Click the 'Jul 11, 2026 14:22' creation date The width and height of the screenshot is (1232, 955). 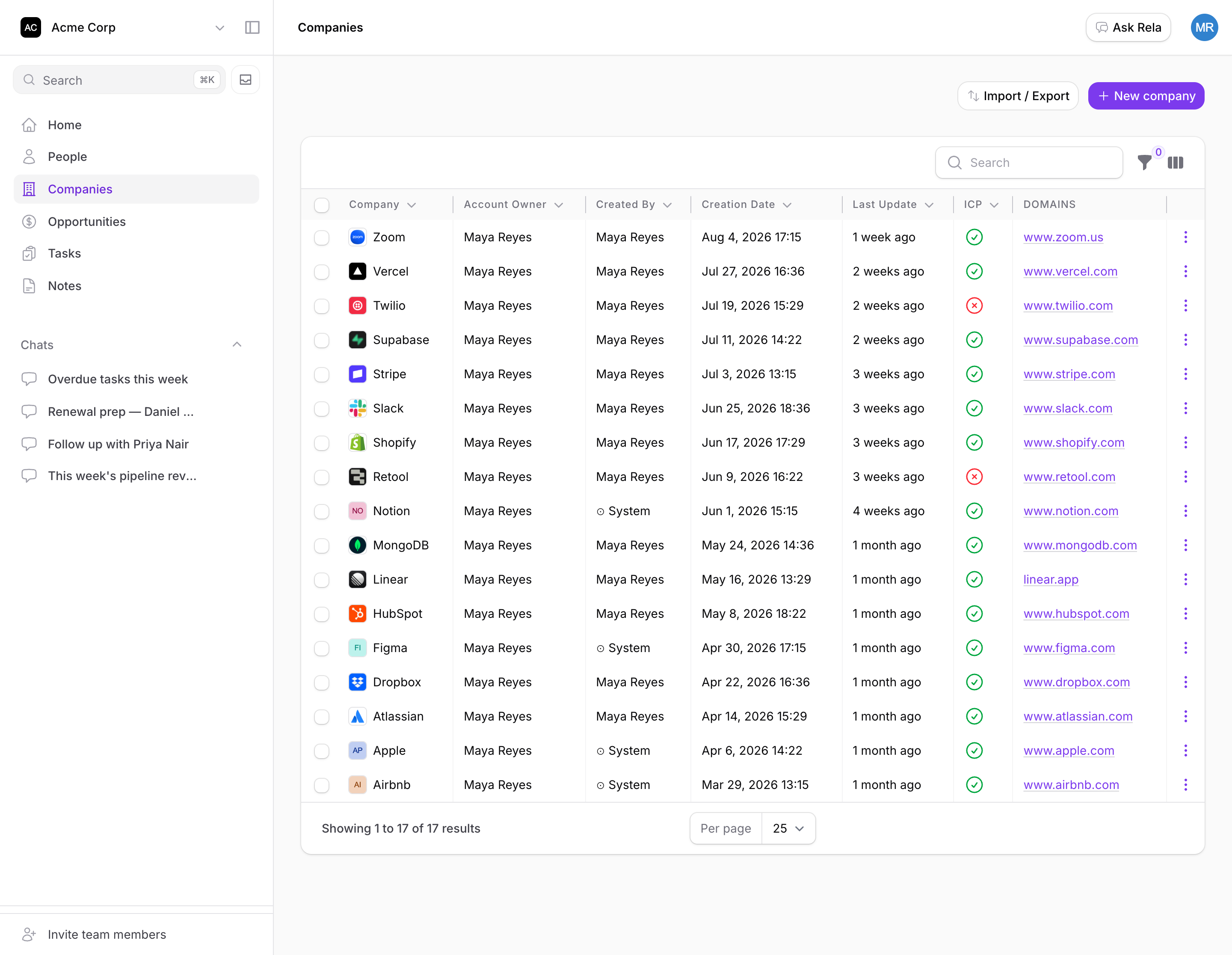pos(751,340)
